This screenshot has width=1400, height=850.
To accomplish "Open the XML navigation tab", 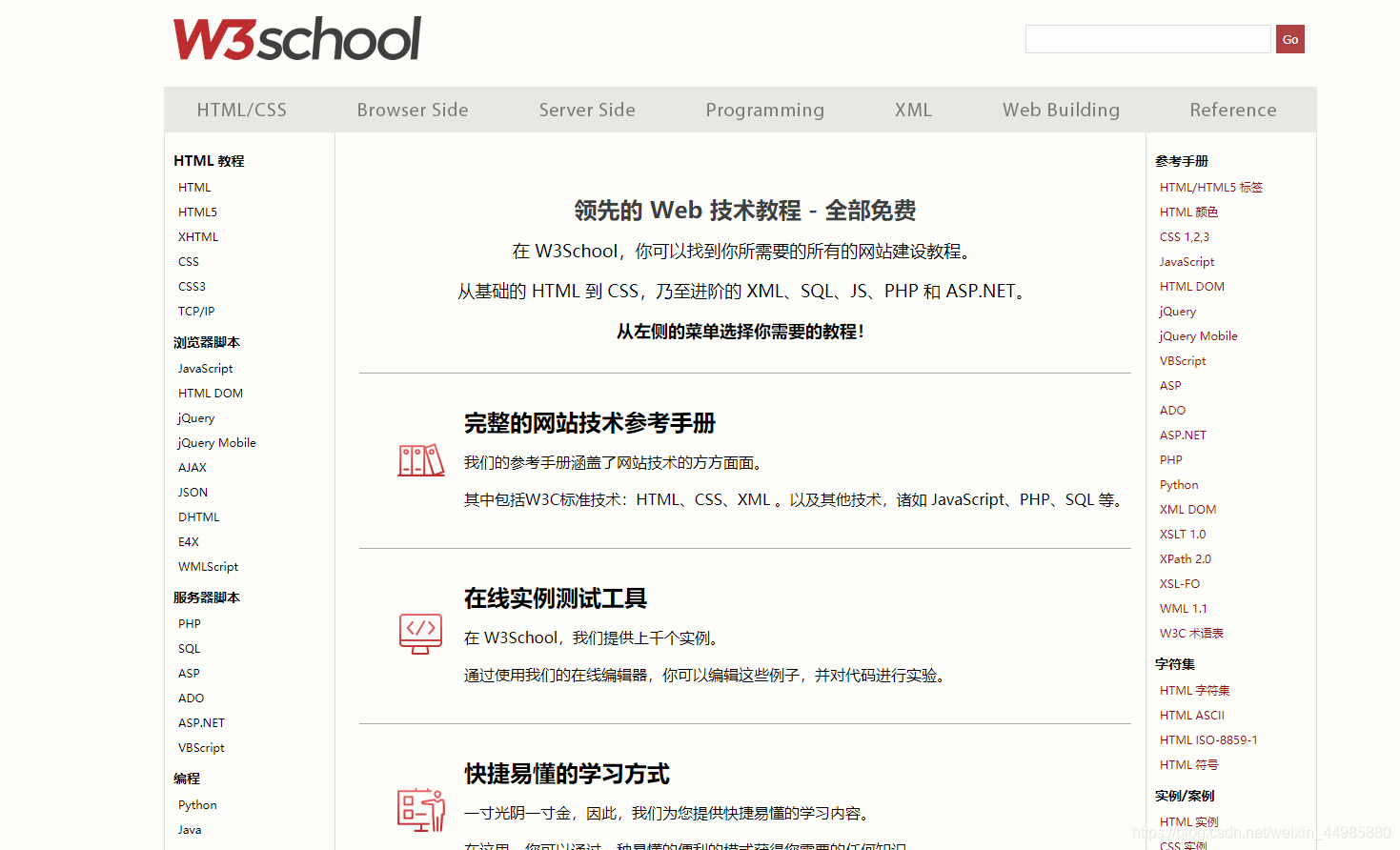I will coord(913,110).
